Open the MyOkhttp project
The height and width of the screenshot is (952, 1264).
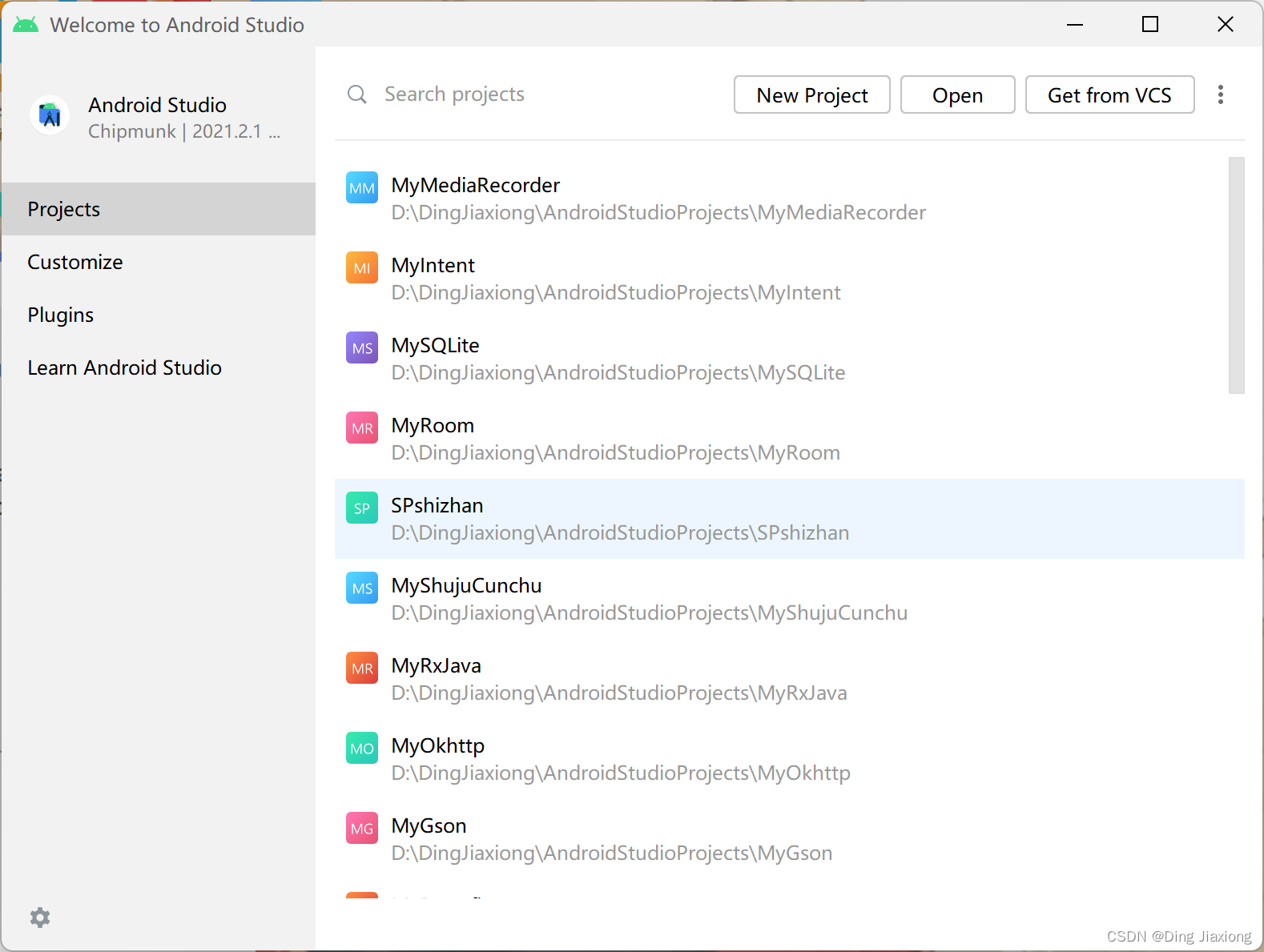coord(790,759)
